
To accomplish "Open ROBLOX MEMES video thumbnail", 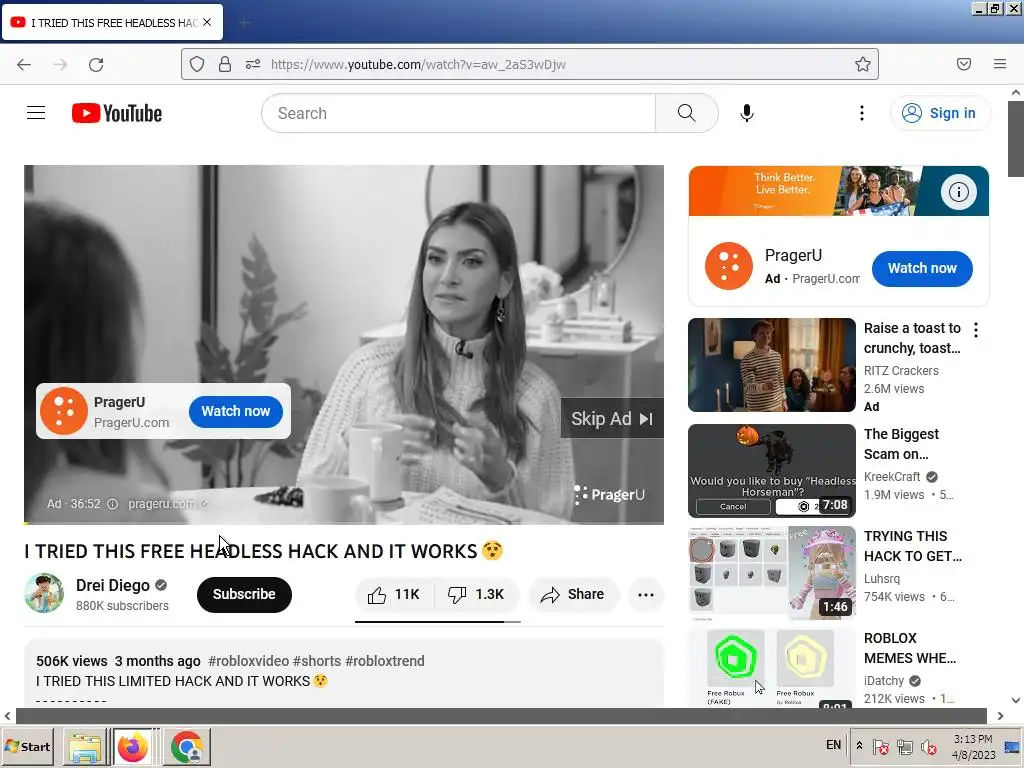I will 771,667.
